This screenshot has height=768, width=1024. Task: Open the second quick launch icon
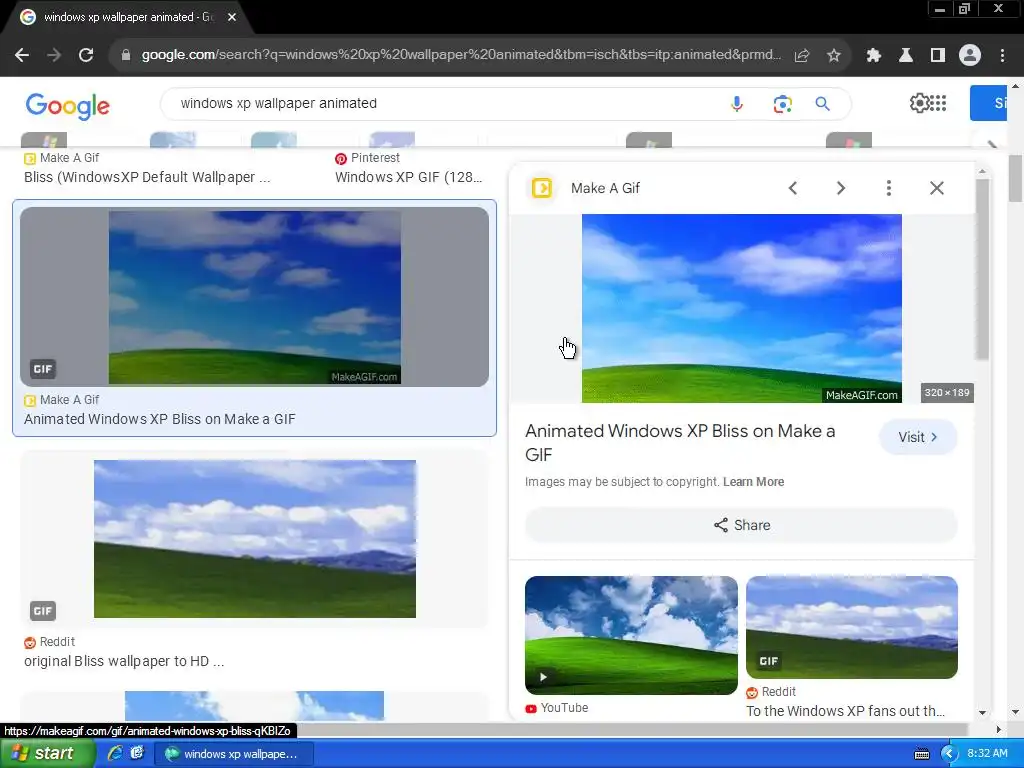137,753
